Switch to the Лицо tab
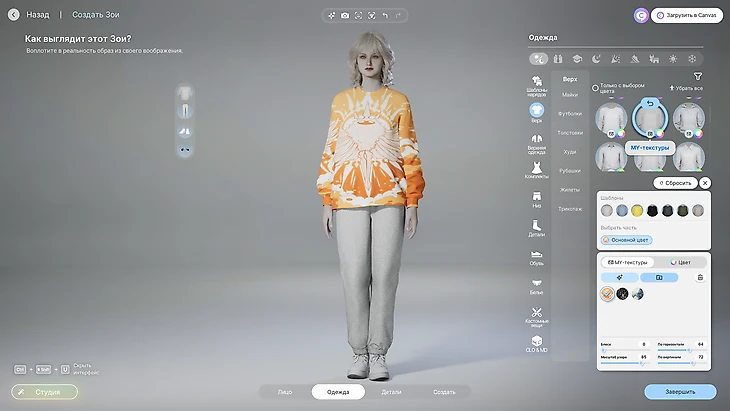Screen dimensions: 730x411 coord(285,392)
